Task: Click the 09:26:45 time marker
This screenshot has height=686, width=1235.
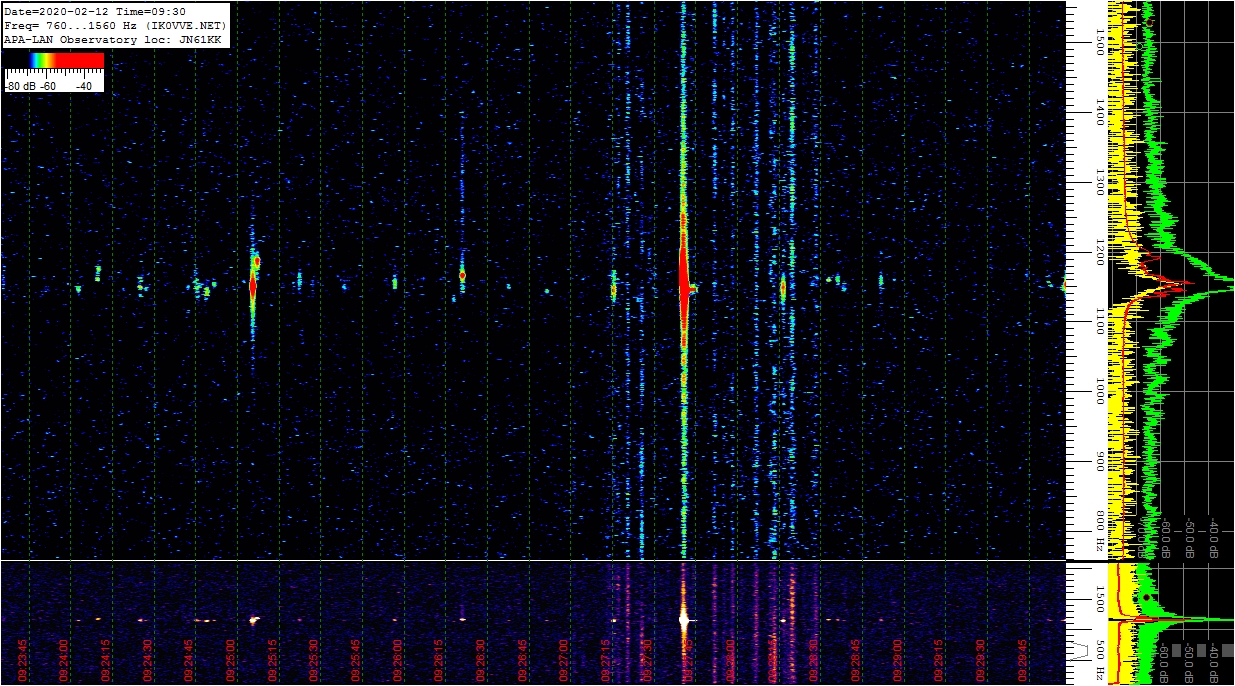Action: tap(523, 660)
